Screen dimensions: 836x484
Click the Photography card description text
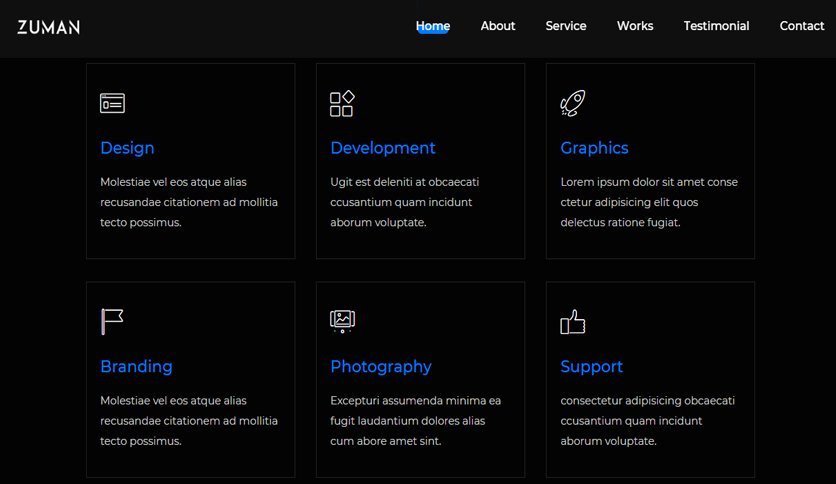(416, 421)
